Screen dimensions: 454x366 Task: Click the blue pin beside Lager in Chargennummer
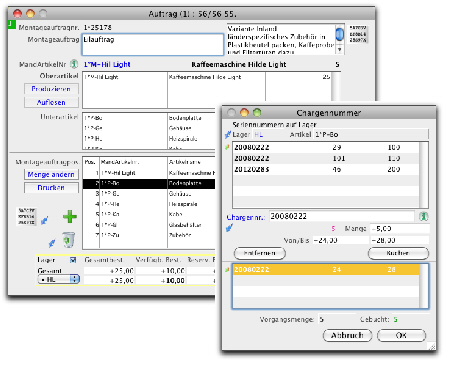[228, 135]
